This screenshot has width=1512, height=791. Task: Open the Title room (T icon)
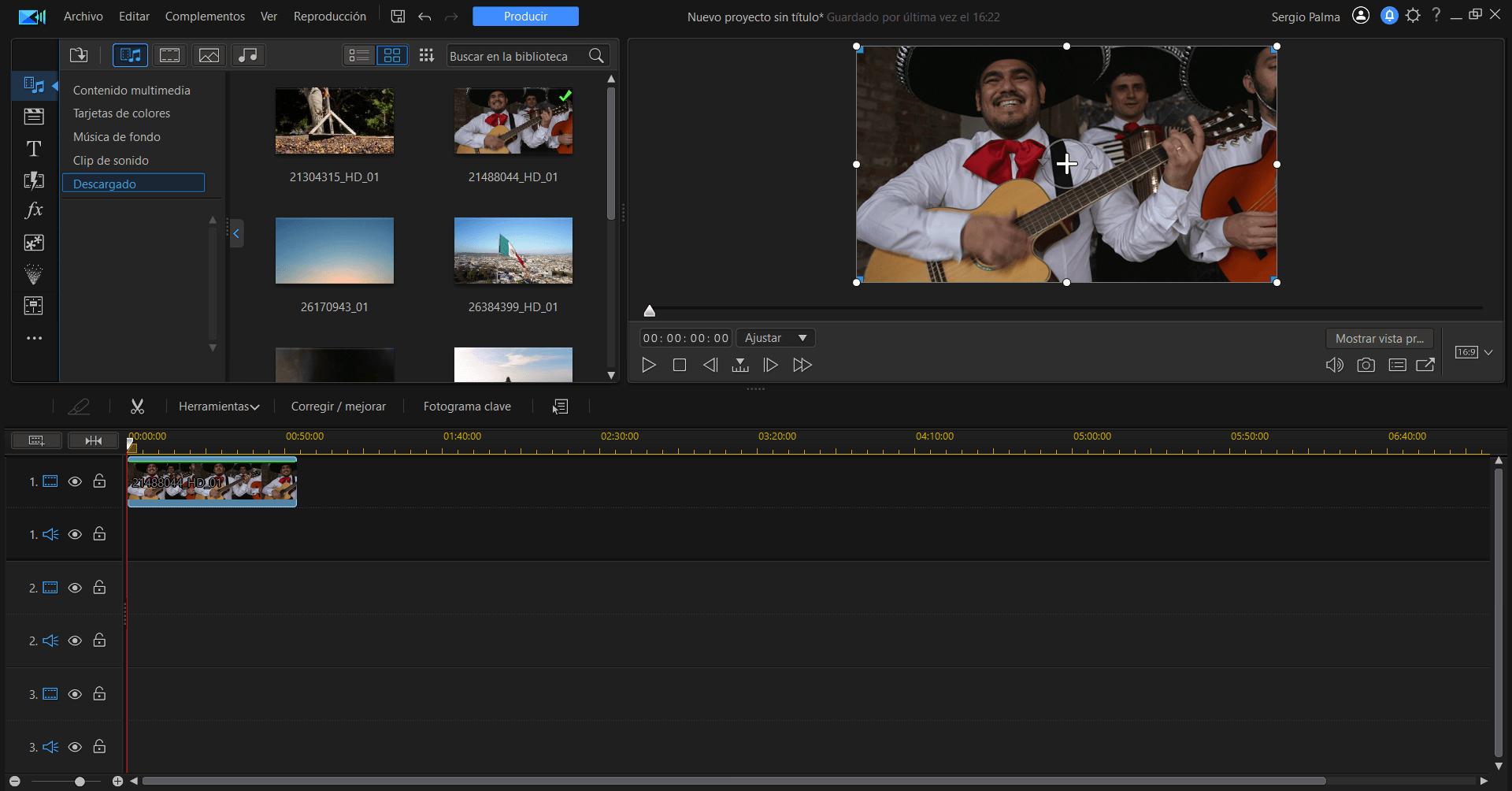(x=34, y=149)
